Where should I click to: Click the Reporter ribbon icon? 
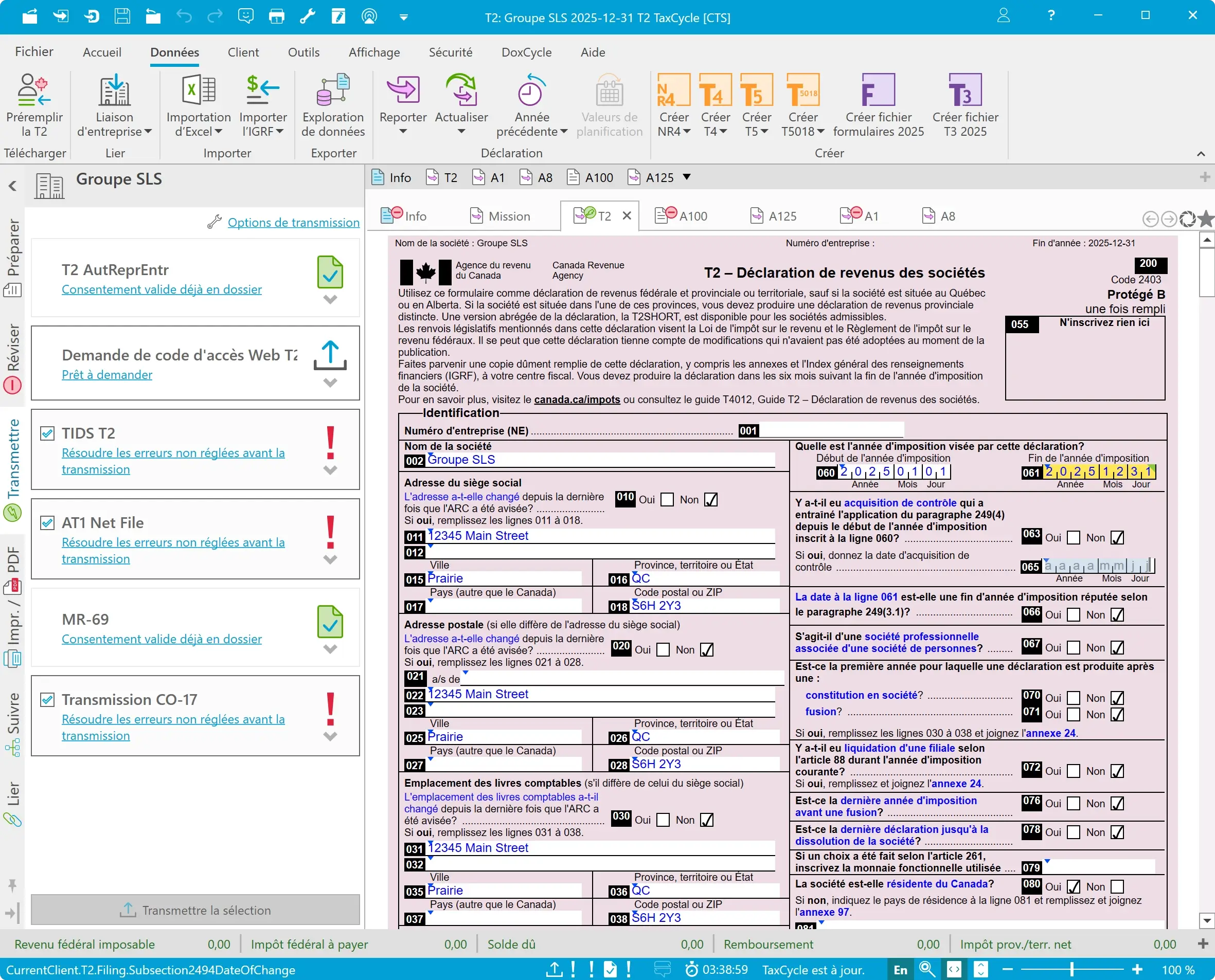coord(402,90)
